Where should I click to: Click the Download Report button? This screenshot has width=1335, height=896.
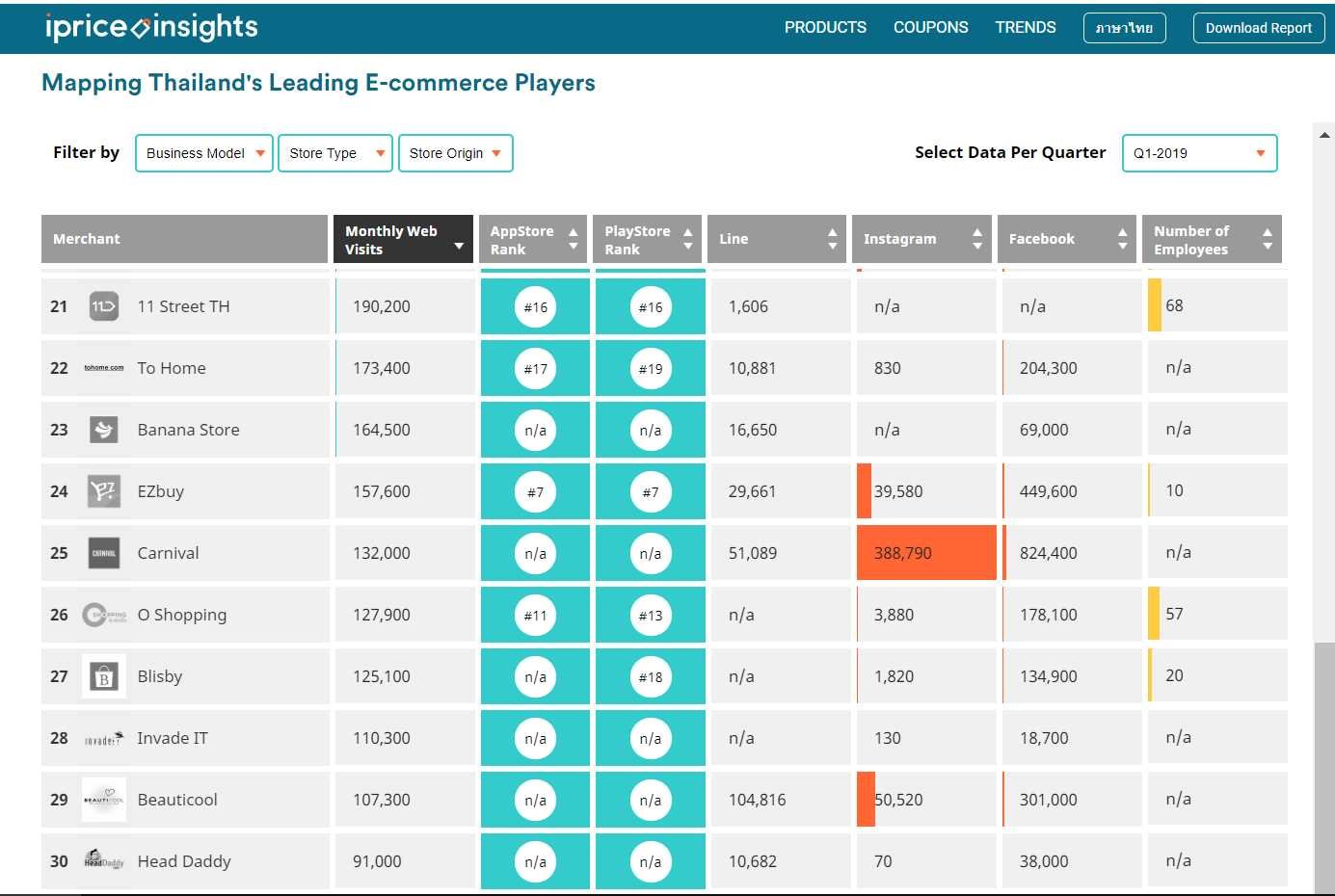click(1259, 28)
